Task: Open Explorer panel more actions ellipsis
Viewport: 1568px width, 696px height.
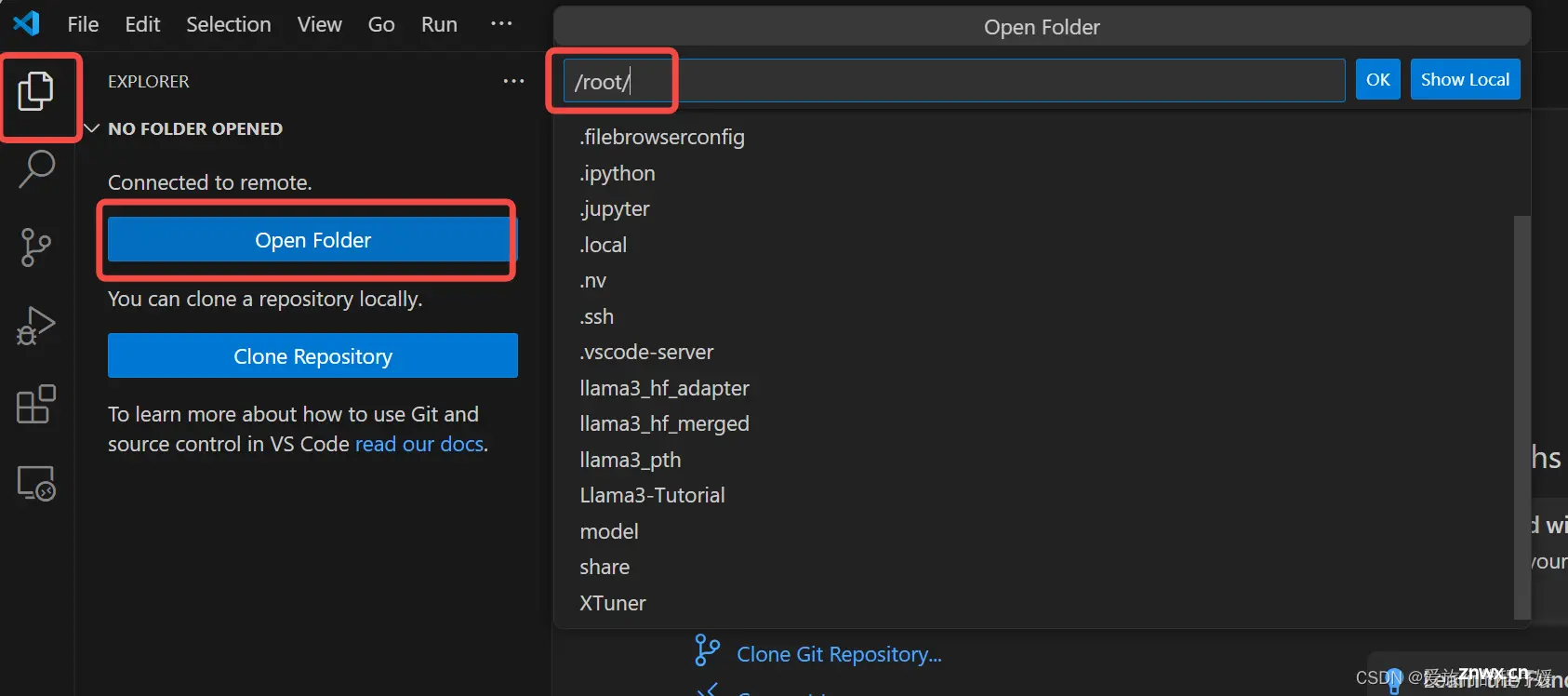Action: (x=513, y=81)
